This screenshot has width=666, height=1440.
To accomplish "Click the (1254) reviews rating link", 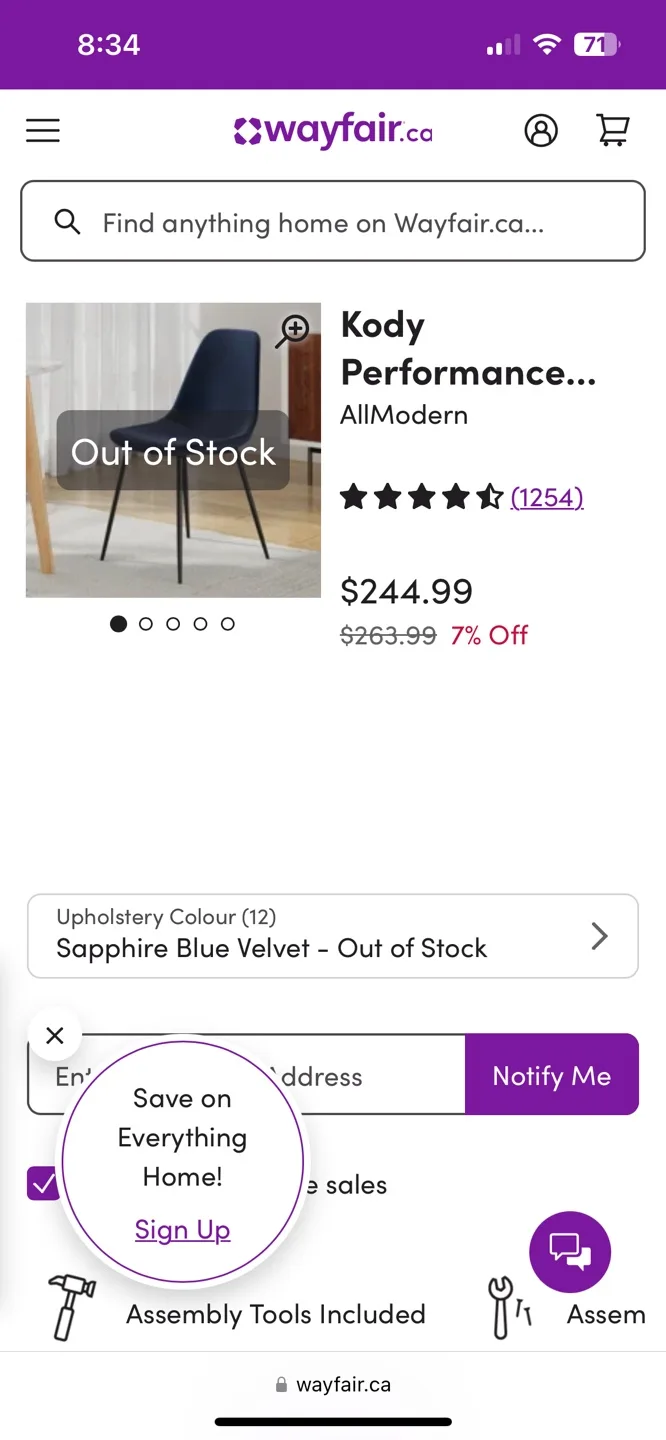I will click(x=547, y=497).
